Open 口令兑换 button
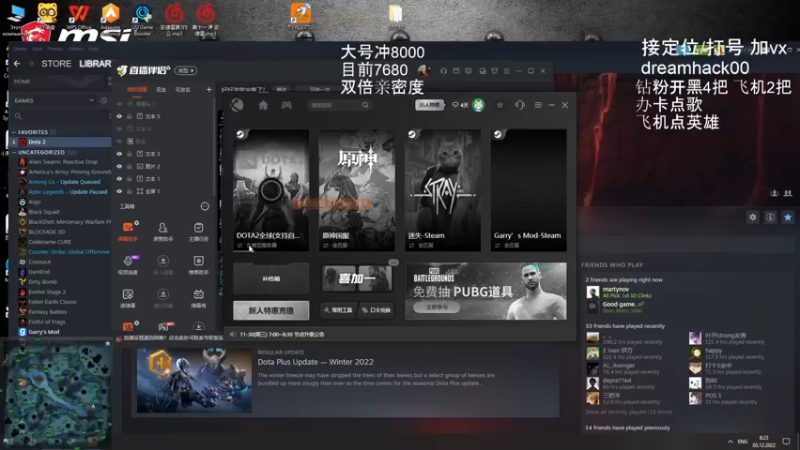The image size is (800, 450). click(x=376, y=310)
